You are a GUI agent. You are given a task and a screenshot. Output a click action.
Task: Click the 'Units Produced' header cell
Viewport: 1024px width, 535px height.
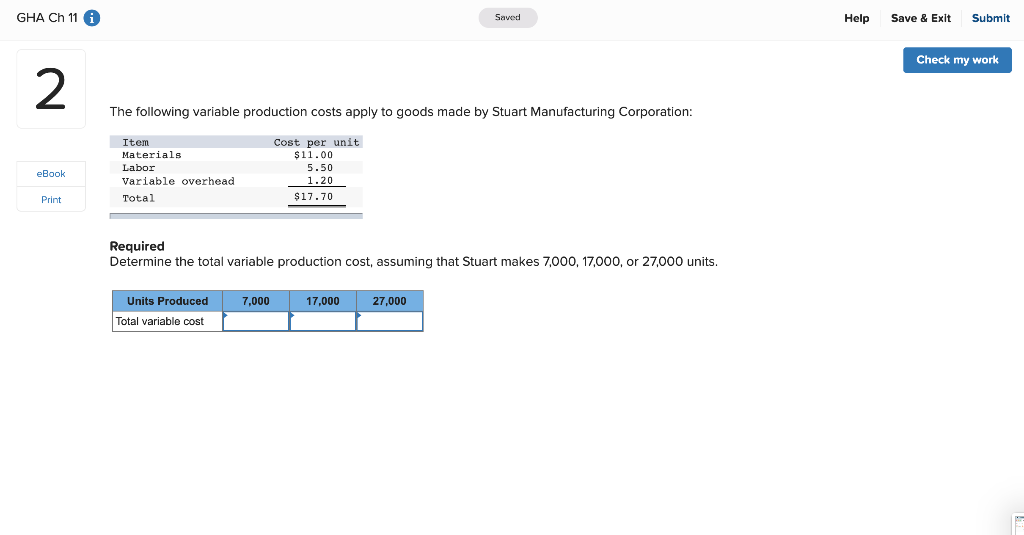pos(167,301)
